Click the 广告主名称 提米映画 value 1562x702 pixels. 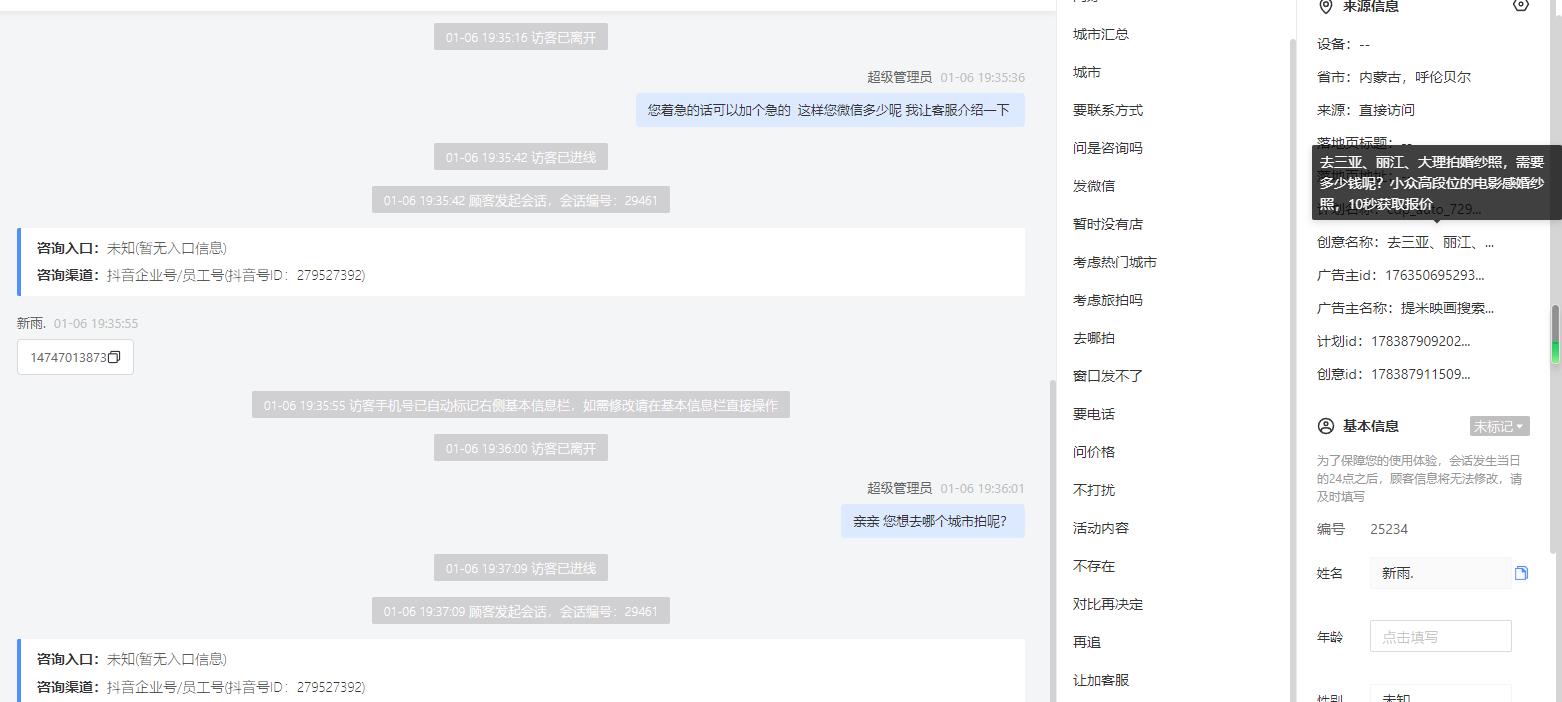[1447, 308]
